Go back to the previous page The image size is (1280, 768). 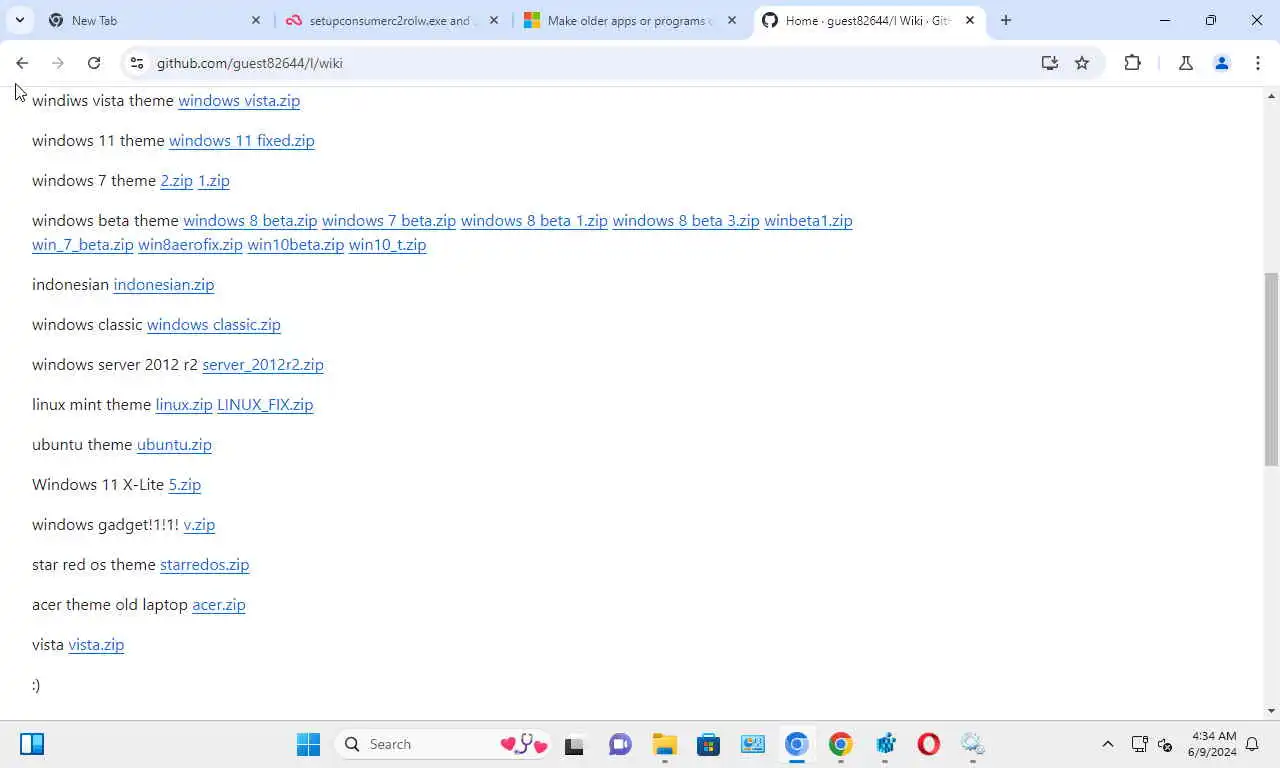(22, 63)
